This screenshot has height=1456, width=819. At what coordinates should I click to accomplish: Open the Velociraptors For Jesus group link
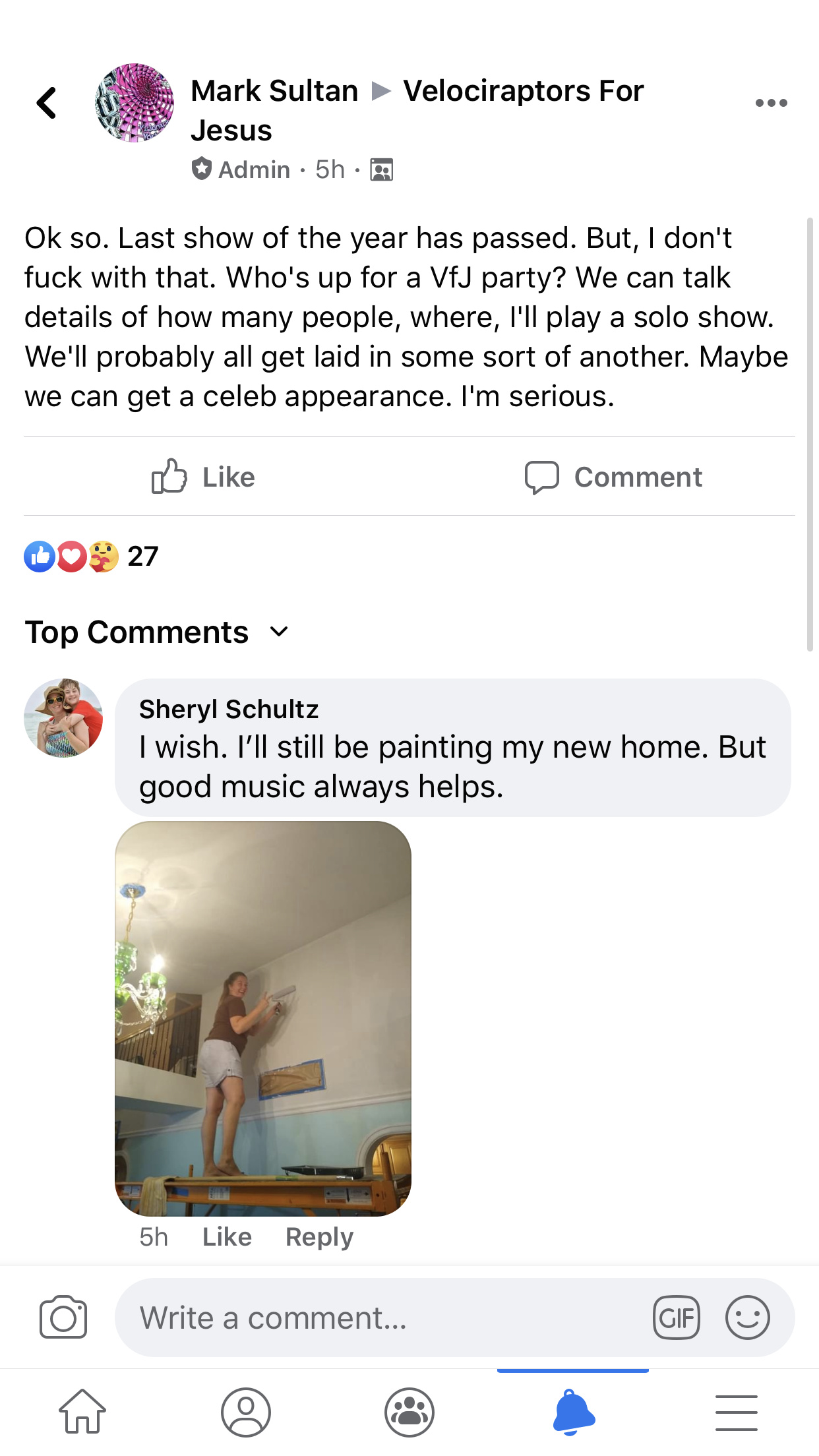417,109
